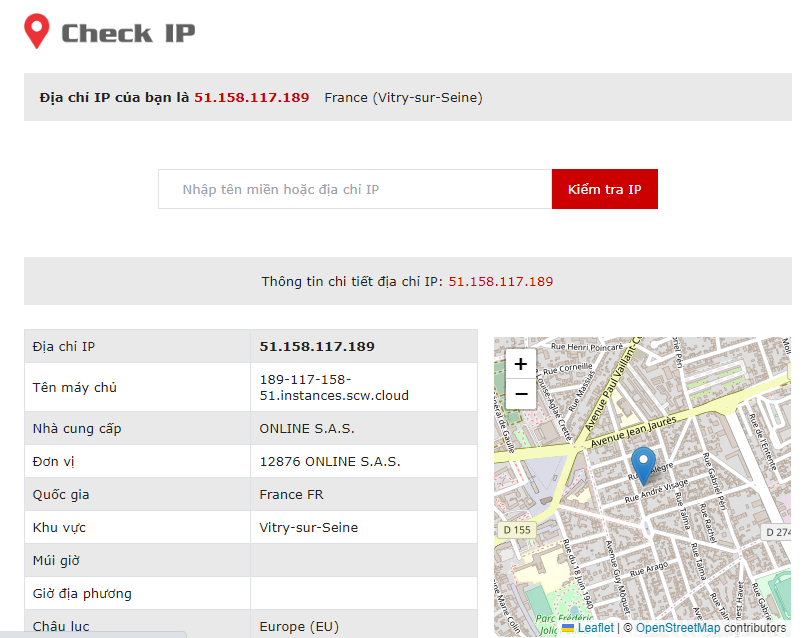
Task: Zoom out on the map with minus icon
Action: coord(520,394)
